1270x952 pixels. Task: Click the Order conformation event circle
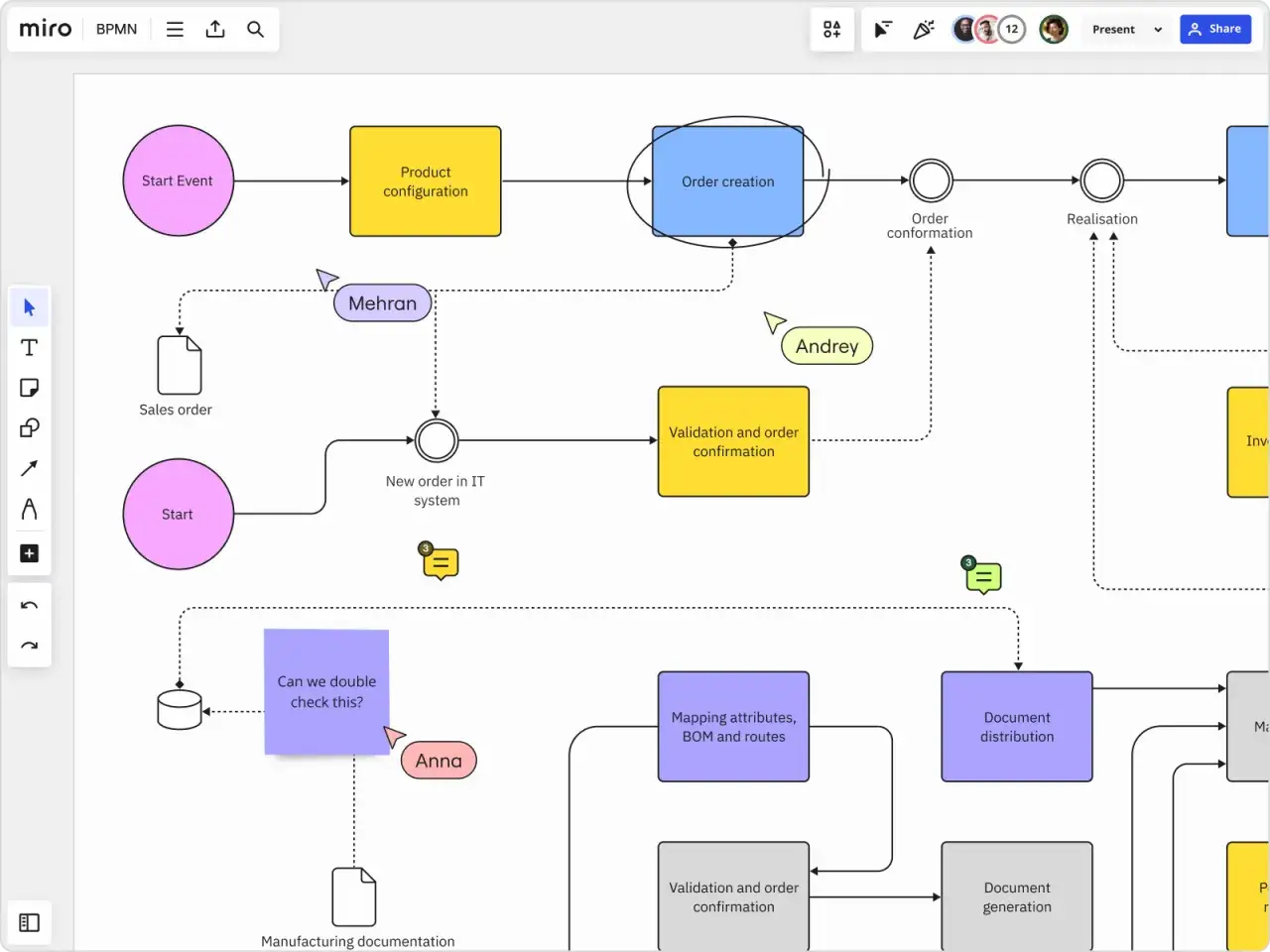[x=931, y=180]
